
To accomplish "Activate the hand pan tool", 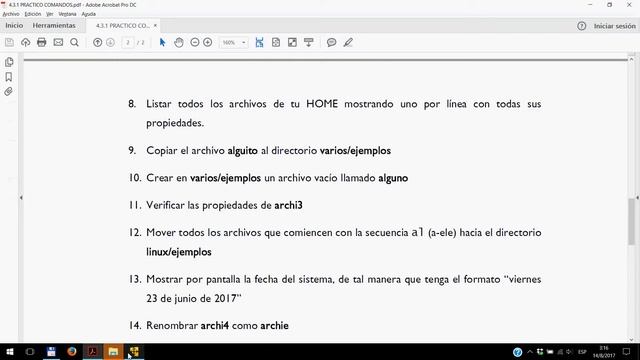I will point(179,42).
